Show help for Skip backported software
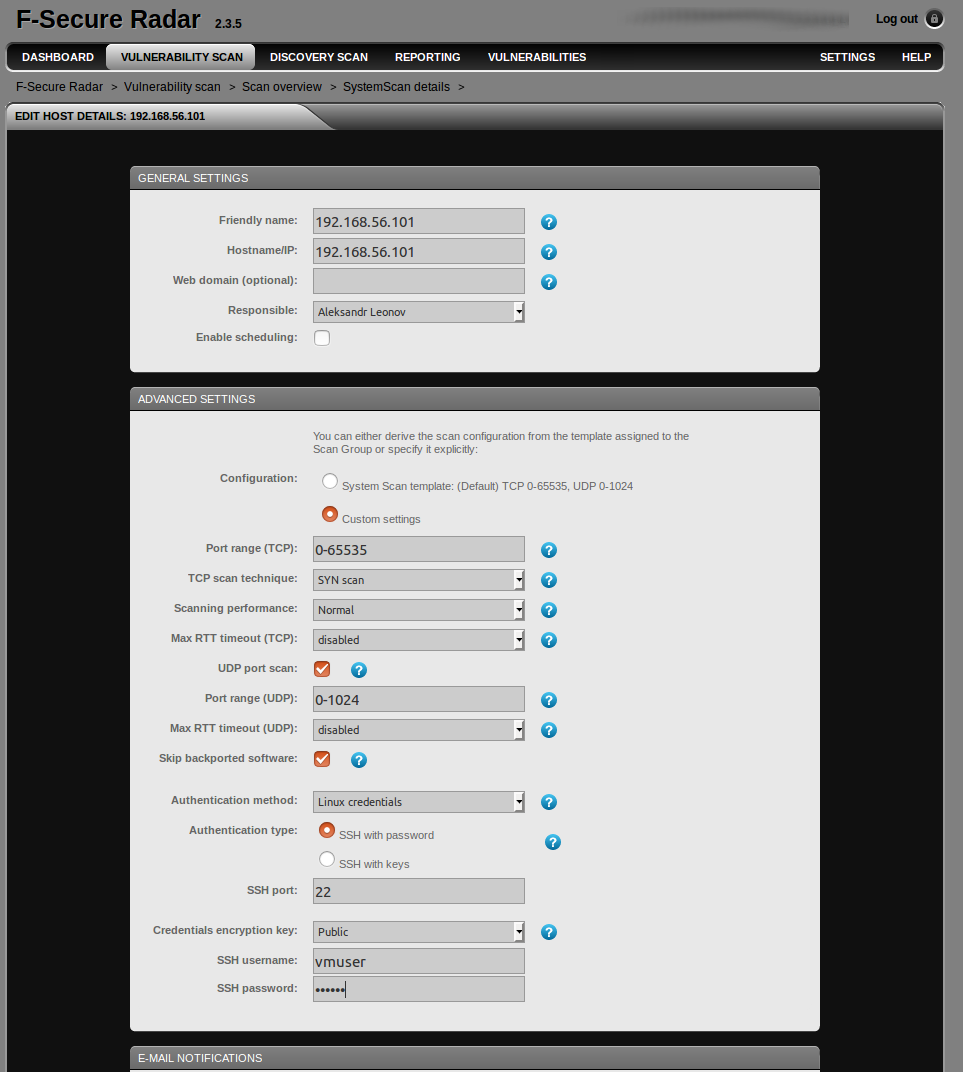This screenshot has width=963, height=1072. (359, 761)
